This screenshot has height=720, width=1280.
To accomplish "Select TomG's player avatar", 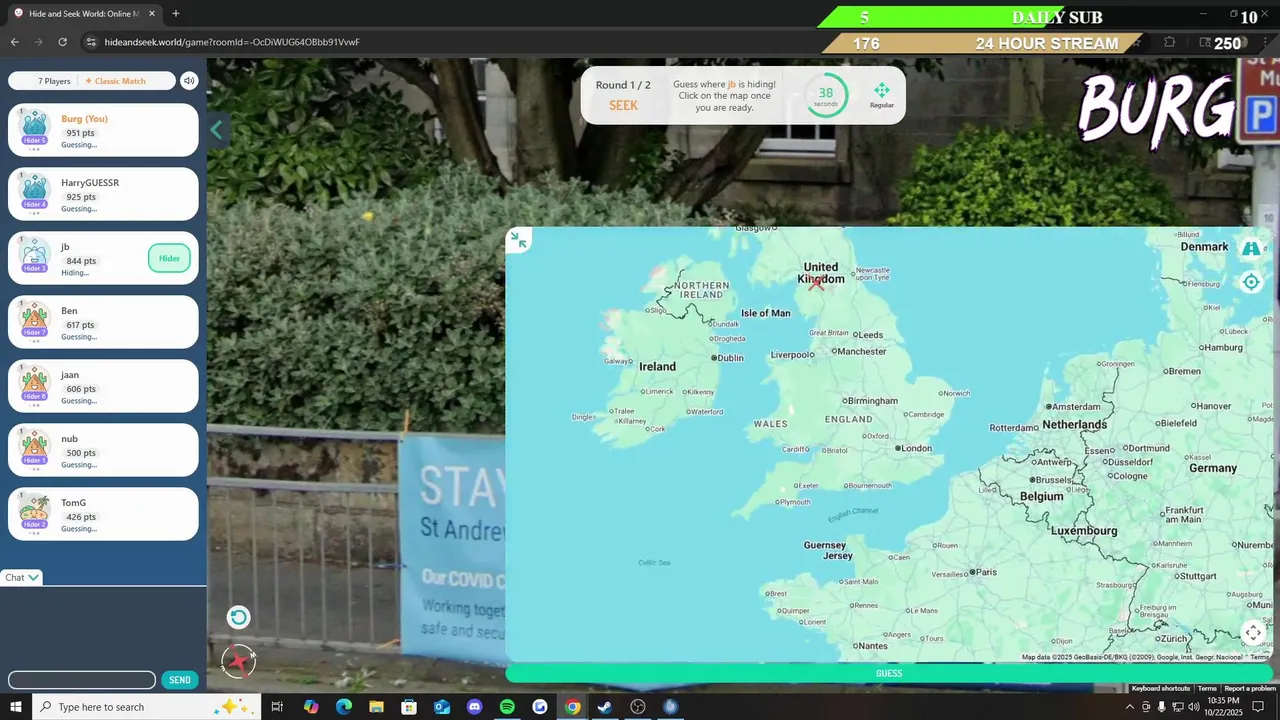I will click(35, 513).
